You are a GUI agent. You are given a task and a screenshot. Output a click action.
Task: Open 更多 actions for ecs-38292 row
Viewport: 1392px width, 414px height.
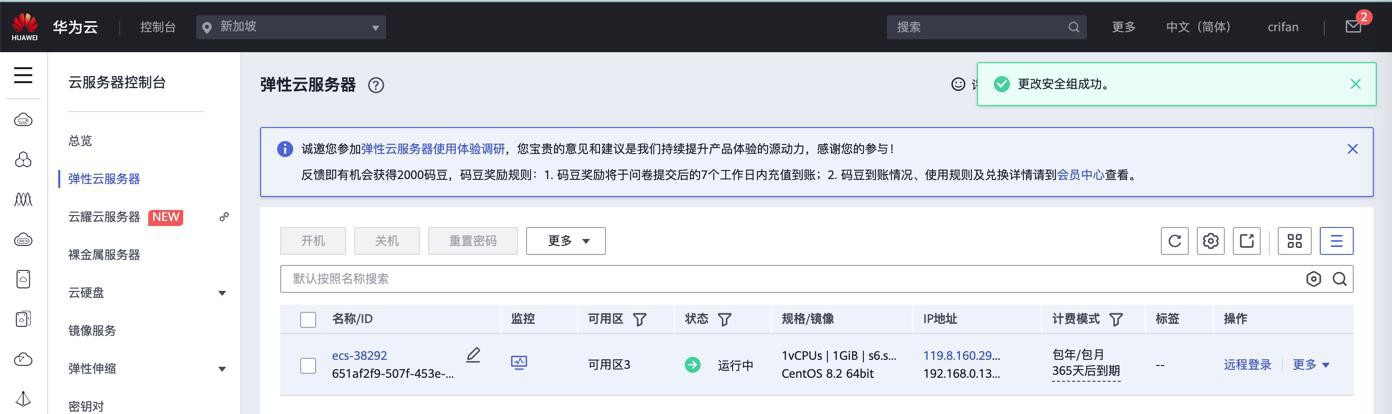[x=1311, y=365]
